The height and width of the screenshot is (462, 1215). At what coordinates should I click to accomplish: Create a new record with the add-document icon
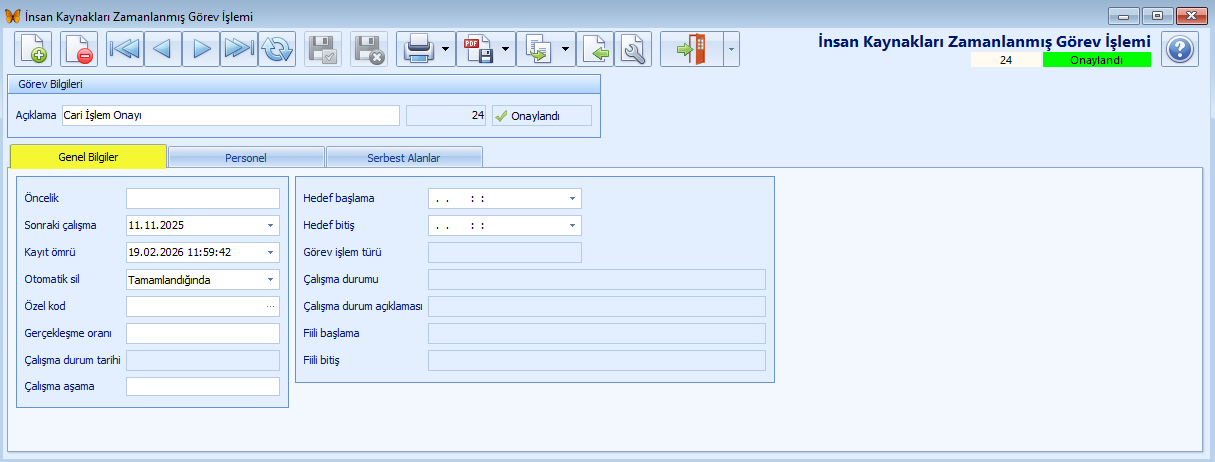coord(33,48)
